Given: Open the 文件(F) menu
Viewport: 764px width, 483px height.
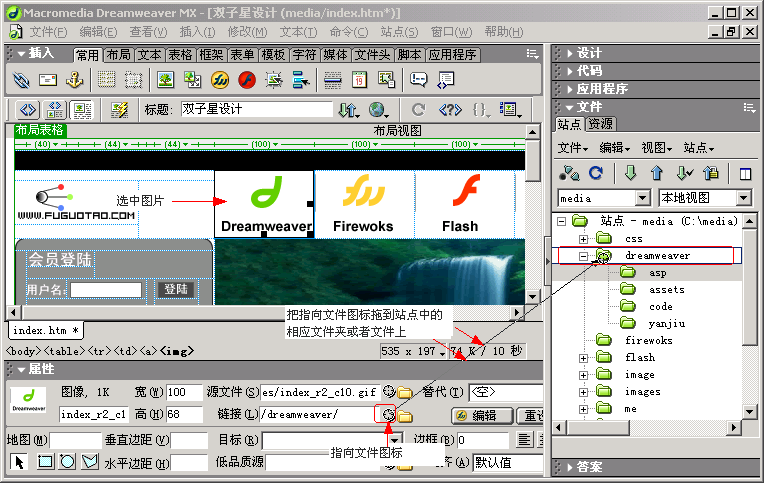Looking at the screenshot, I should pyautogui.click(x=48, y=32).
